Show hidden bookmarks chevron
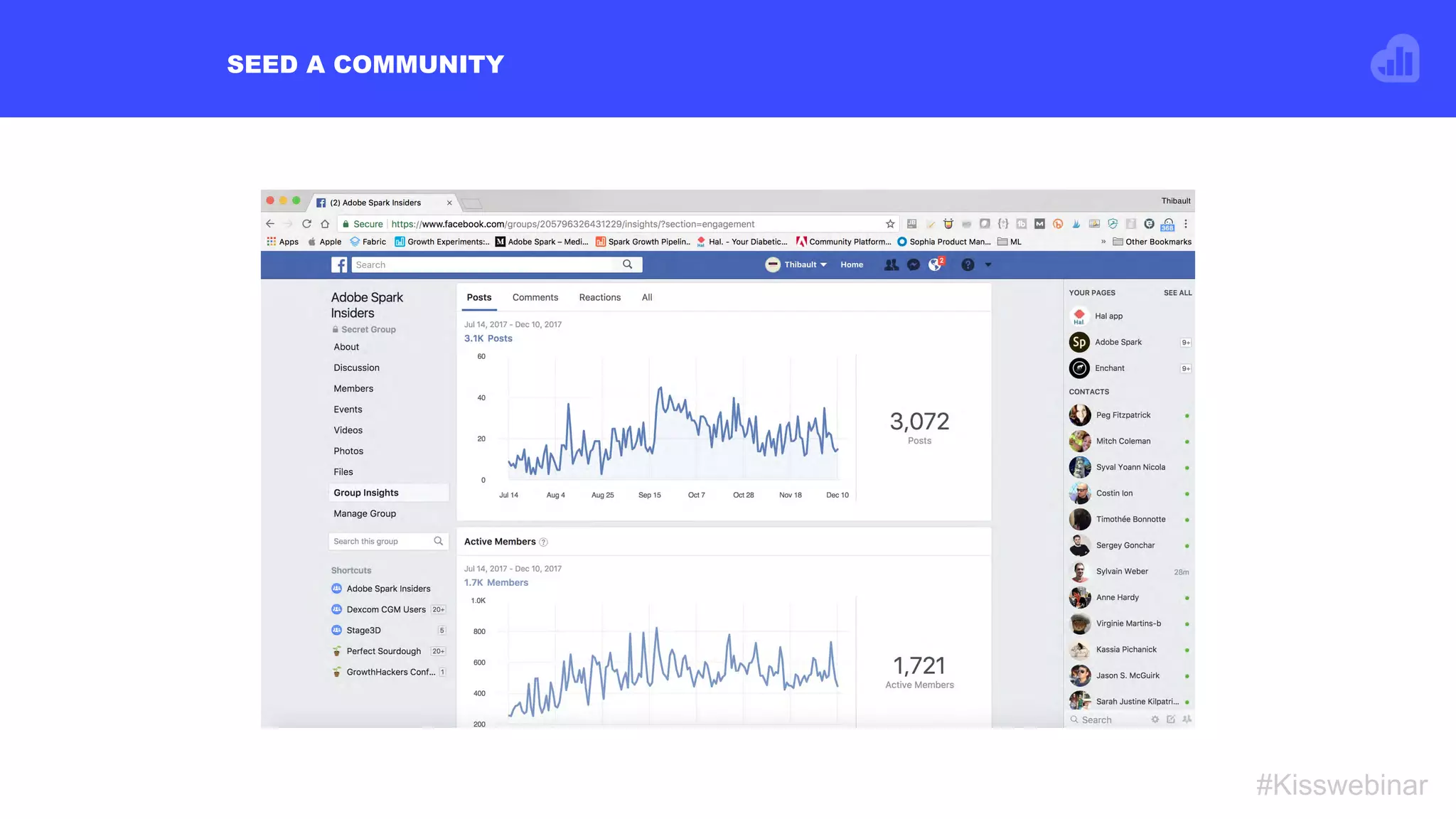1456x819 pixels. pyautogui.click(x=1103, y=242)
